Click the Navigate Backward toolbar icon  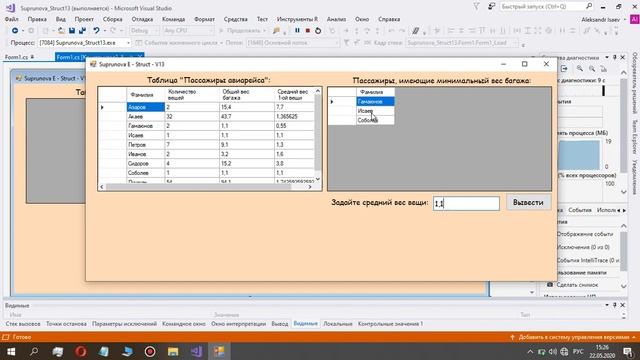pyautogui.click(x=15, y=31)
